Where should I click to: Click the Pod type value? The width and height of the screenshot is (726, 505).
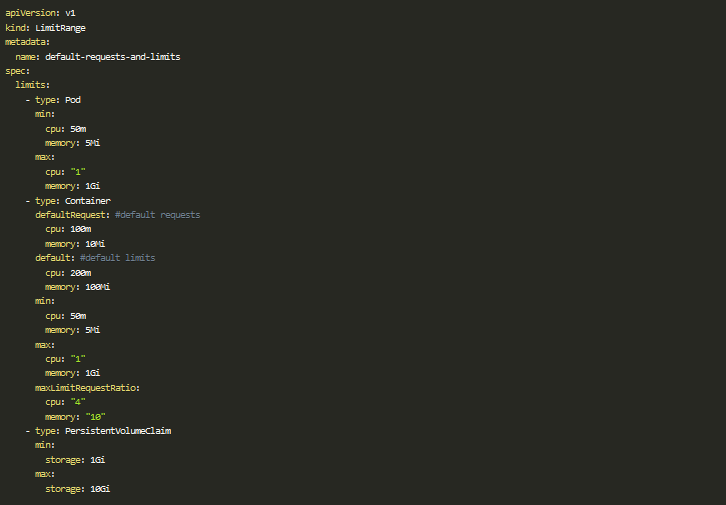click(73, 100)
